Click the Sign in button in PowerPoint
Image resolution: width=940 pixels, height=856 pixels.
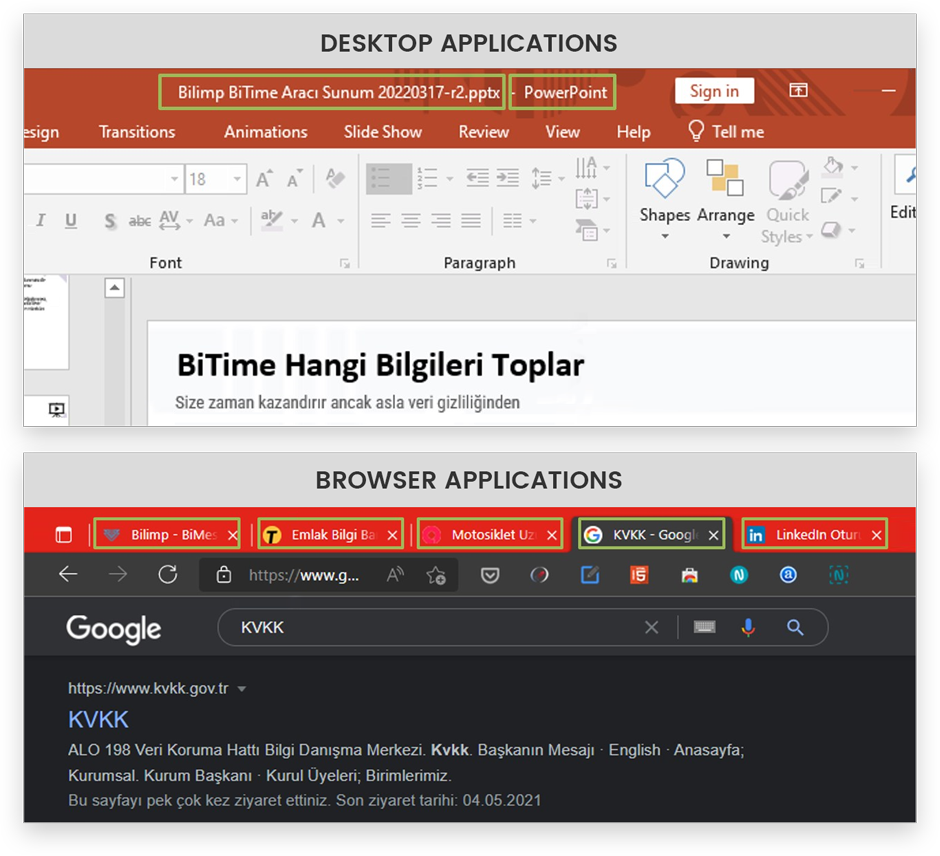[x=714, y=91]
